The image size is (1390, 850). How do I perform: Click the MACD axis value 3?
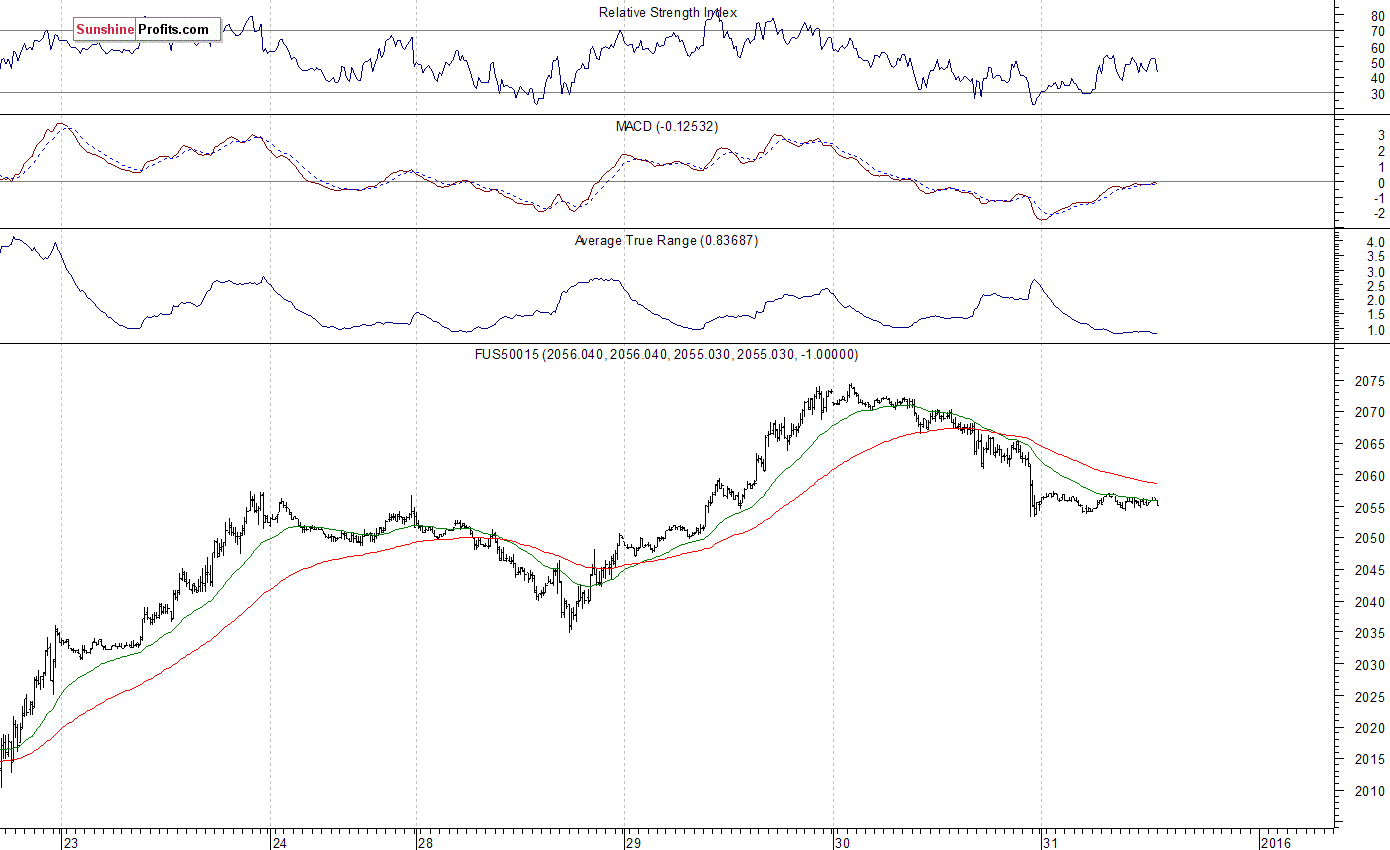click(x=1382, y=135)
